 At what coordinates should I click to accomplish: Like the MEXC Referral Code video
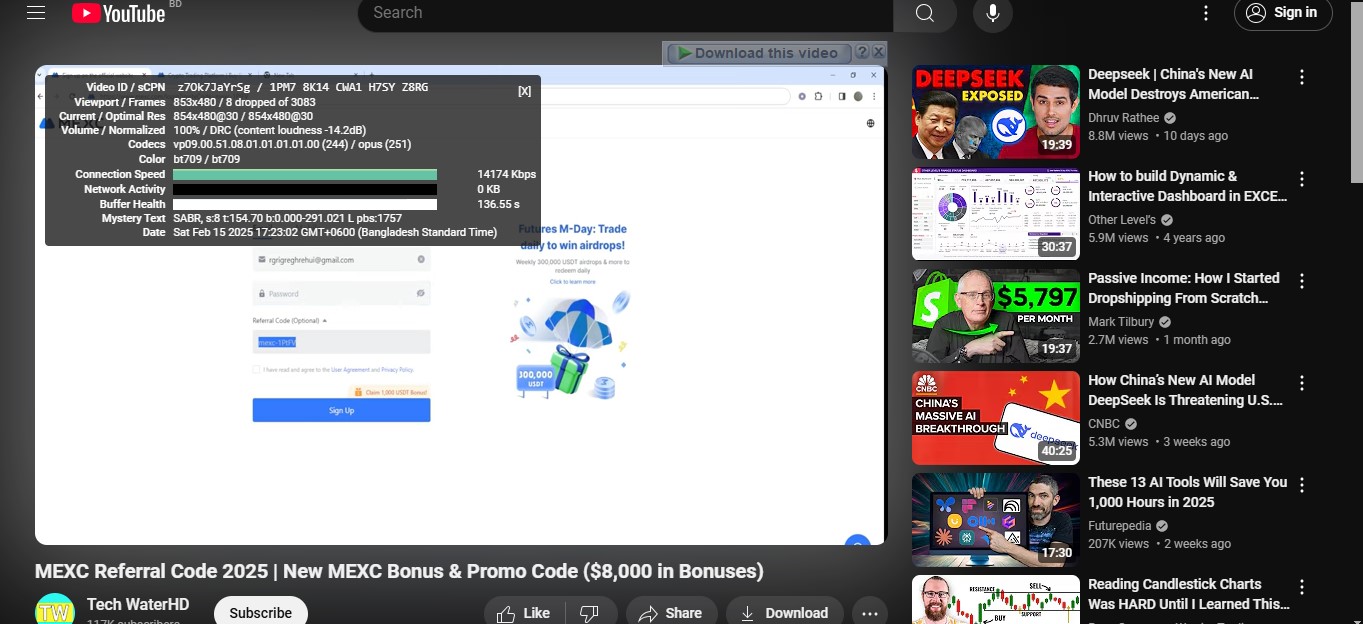tap(524, 612)
